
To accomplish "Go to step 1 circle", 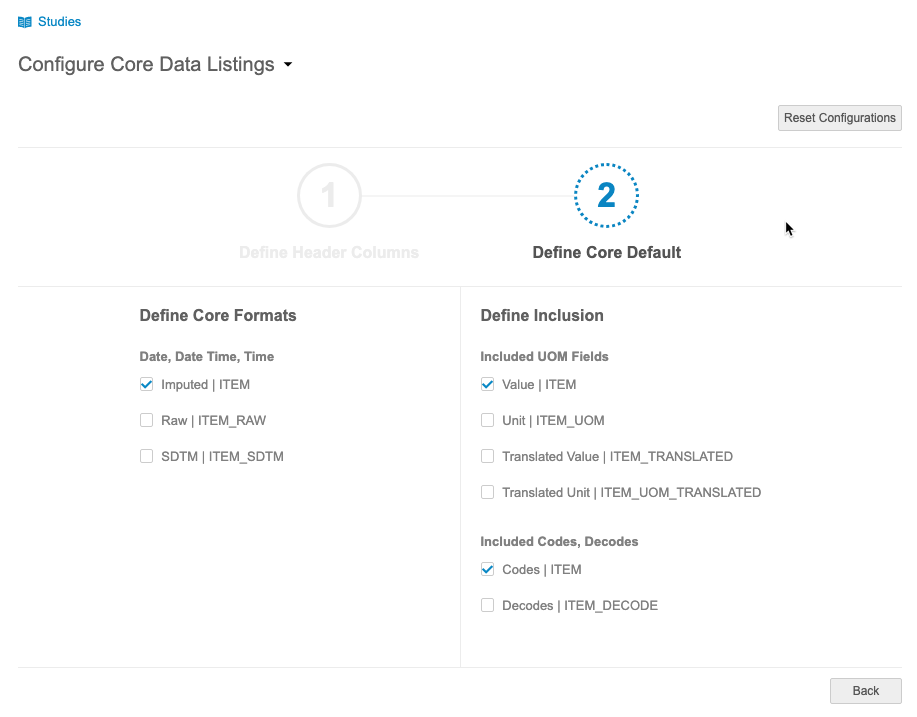I will click(x=329, y=195).
